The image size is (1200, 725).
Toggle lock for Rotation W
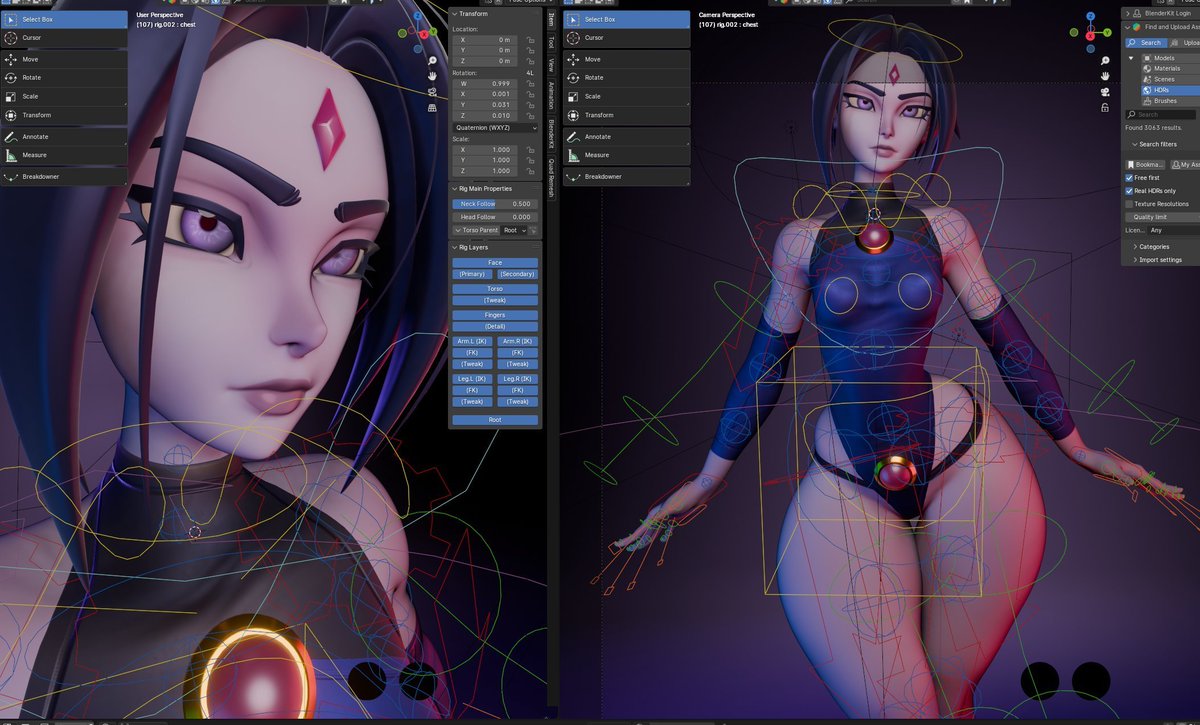530,83
